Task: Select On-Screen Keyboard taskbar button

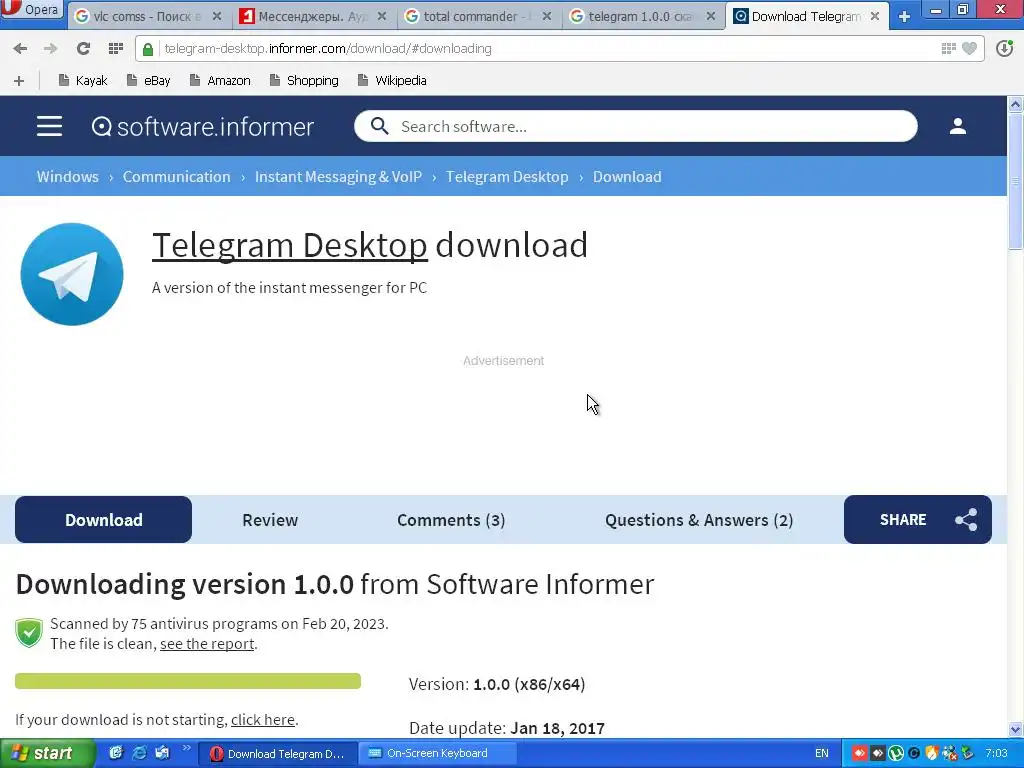Action: [x=438, y=754]
